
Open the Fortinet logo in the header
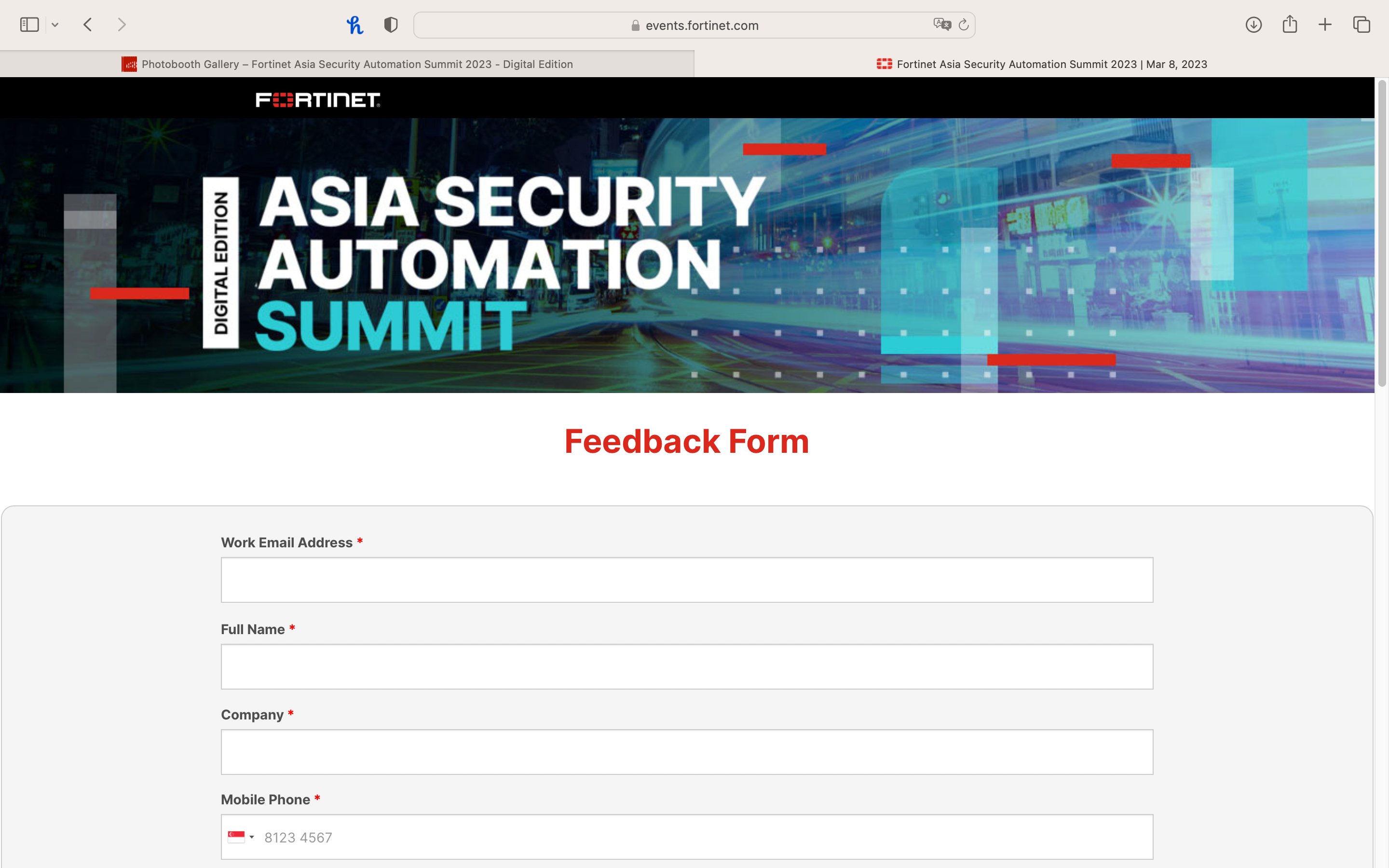coord(317,100)
